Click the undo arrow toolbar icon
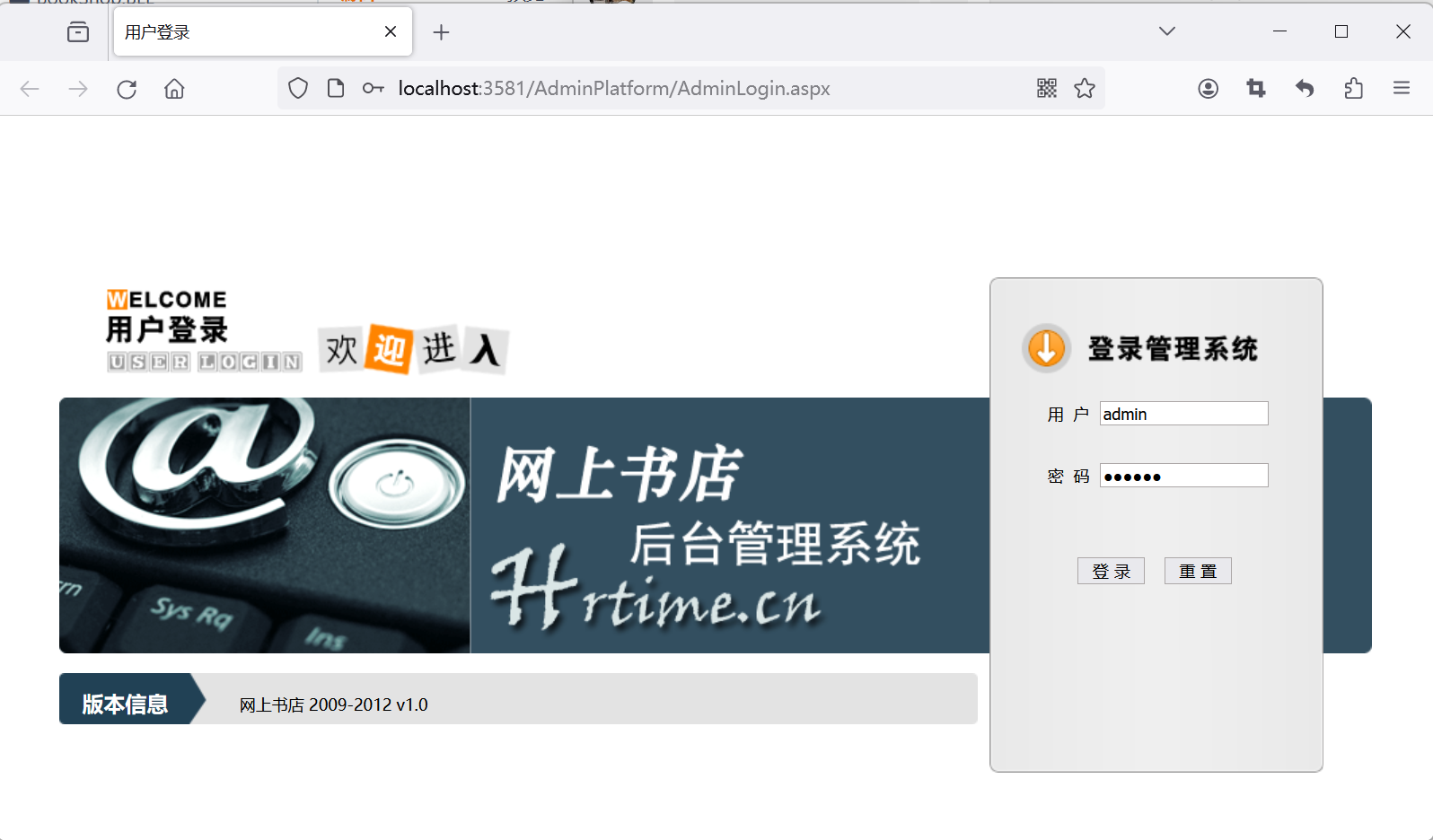 [x=1305, y=88]
